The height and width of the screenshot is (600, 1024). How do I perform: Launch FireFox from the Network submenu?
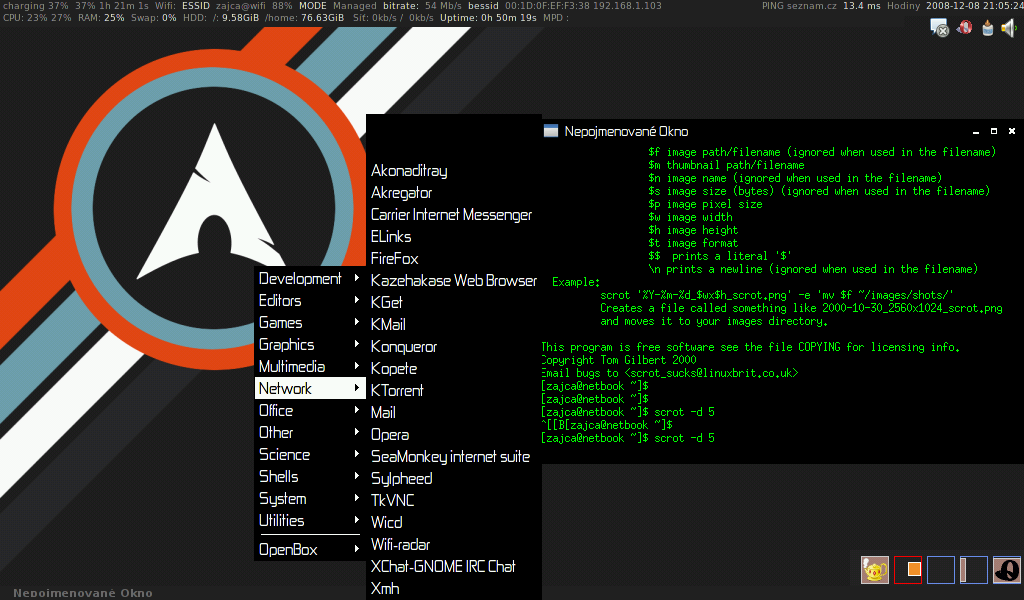[x=454, y=259]
